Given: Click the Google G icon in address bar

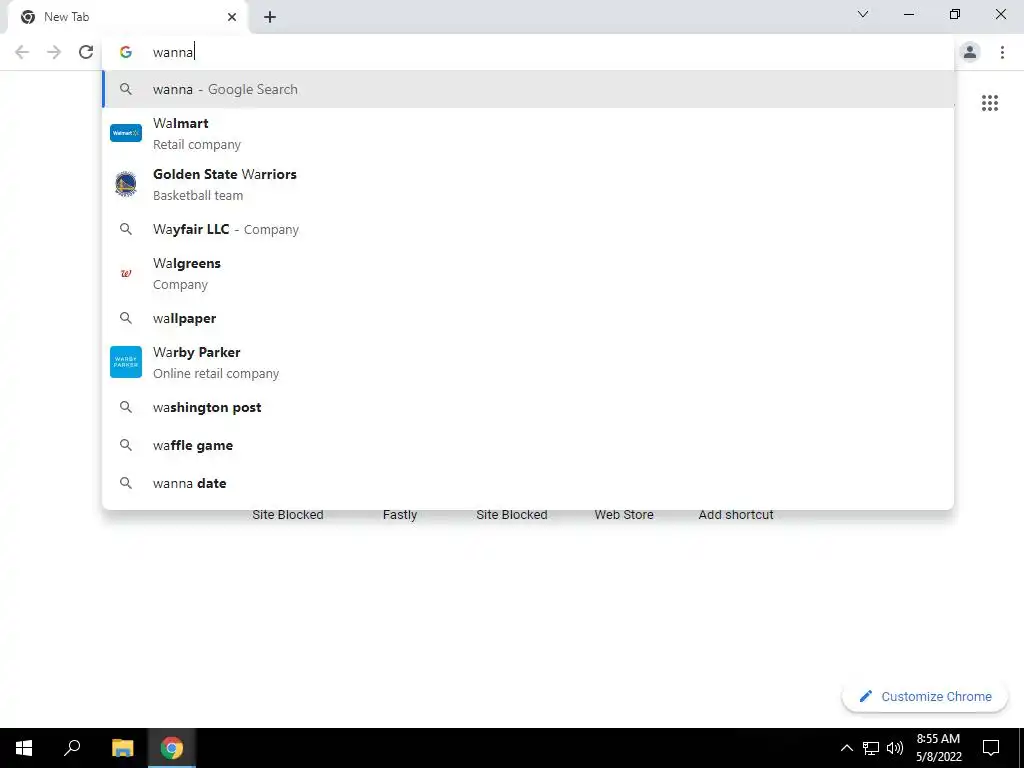Looking at the screenshot, I should (x=126, y=52).
